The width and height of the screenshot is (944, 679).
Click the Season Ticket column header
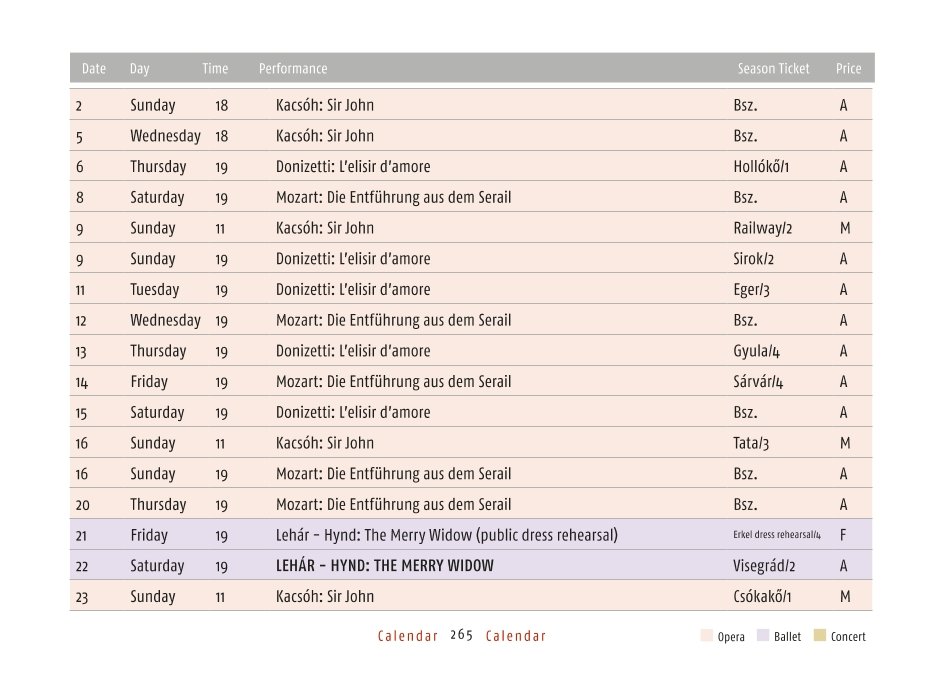tap(773, 69)
